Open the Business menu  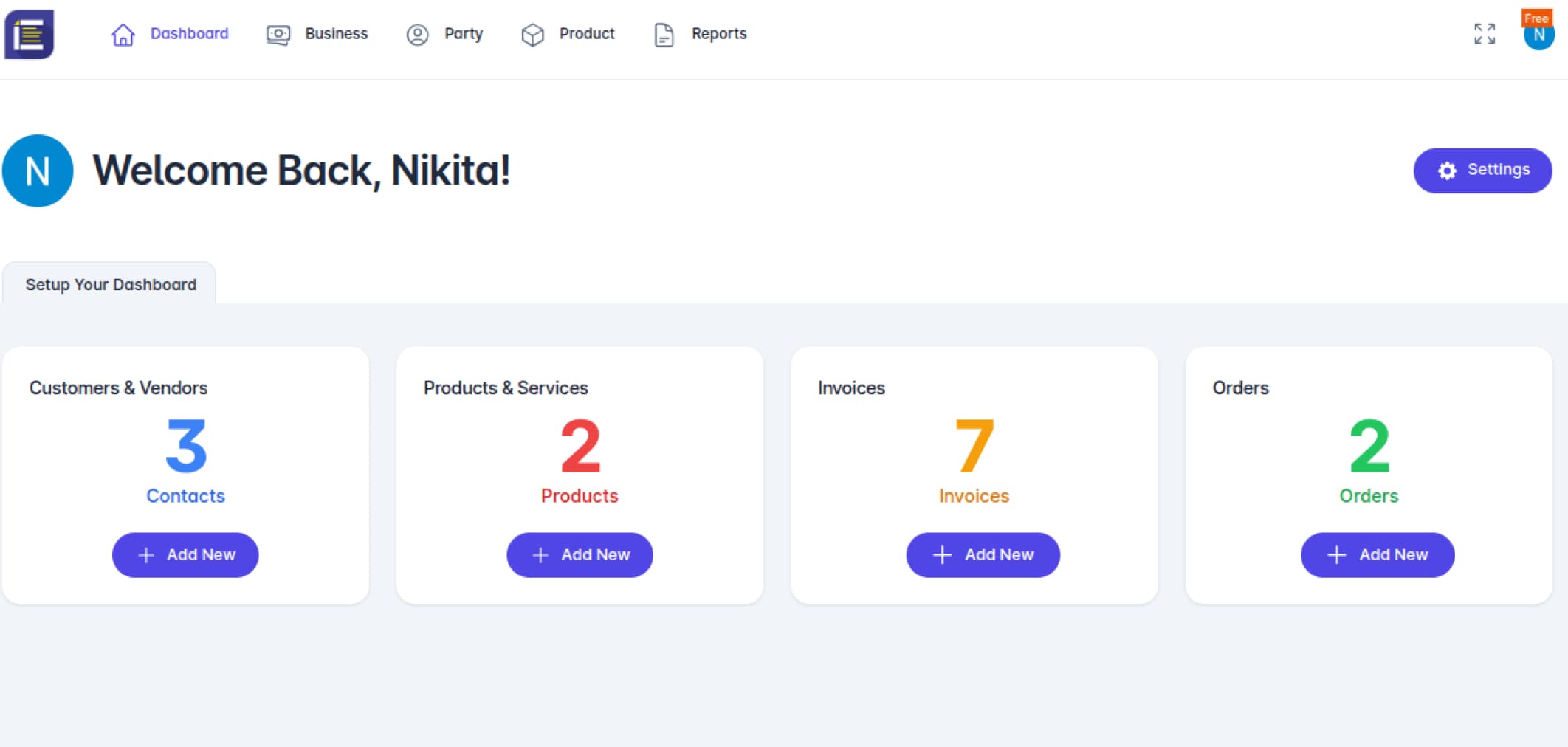point(336,34)
